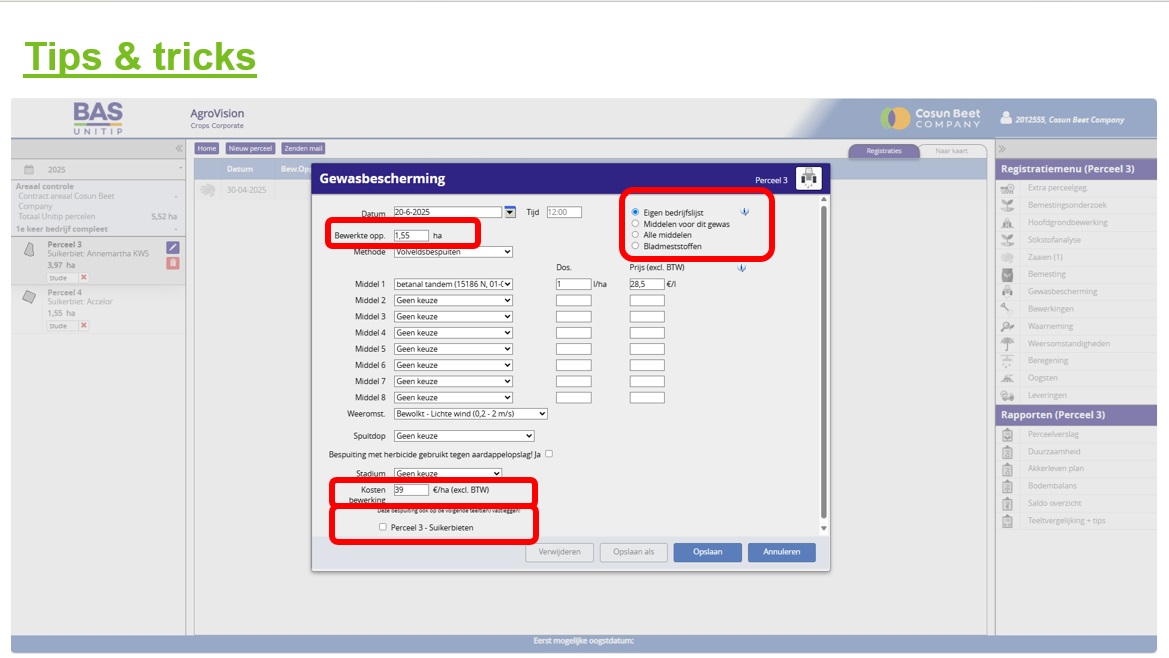
Task: Click the Waarneming magnifier icon in sidebar
Action: coord(1007,326)
